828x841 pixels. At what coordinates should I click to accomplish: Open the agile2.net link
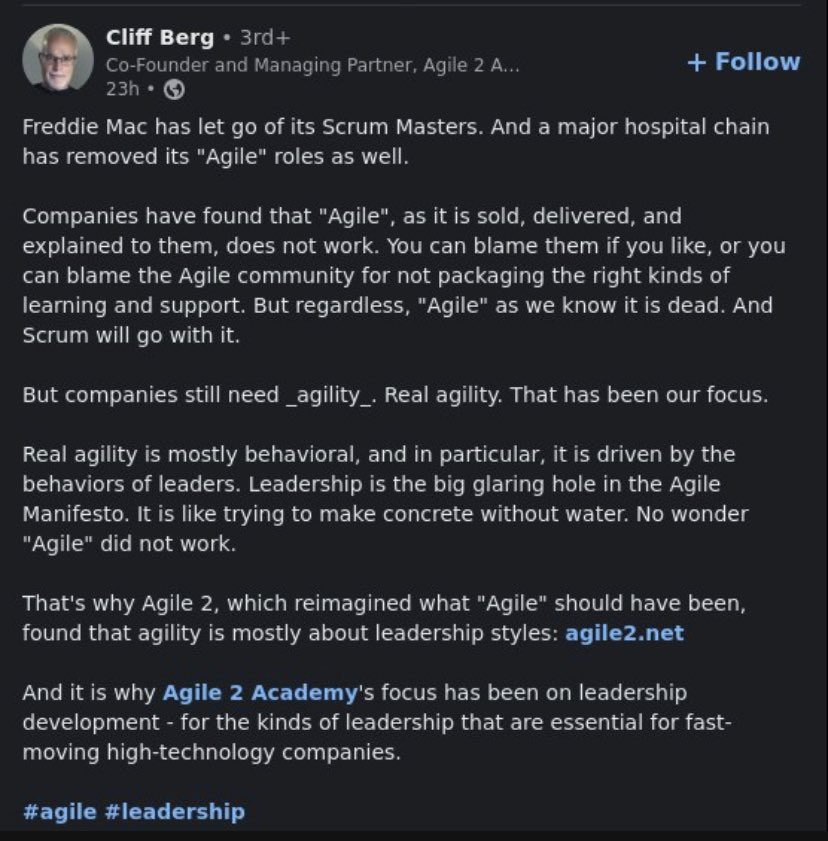tap(624, 633)
